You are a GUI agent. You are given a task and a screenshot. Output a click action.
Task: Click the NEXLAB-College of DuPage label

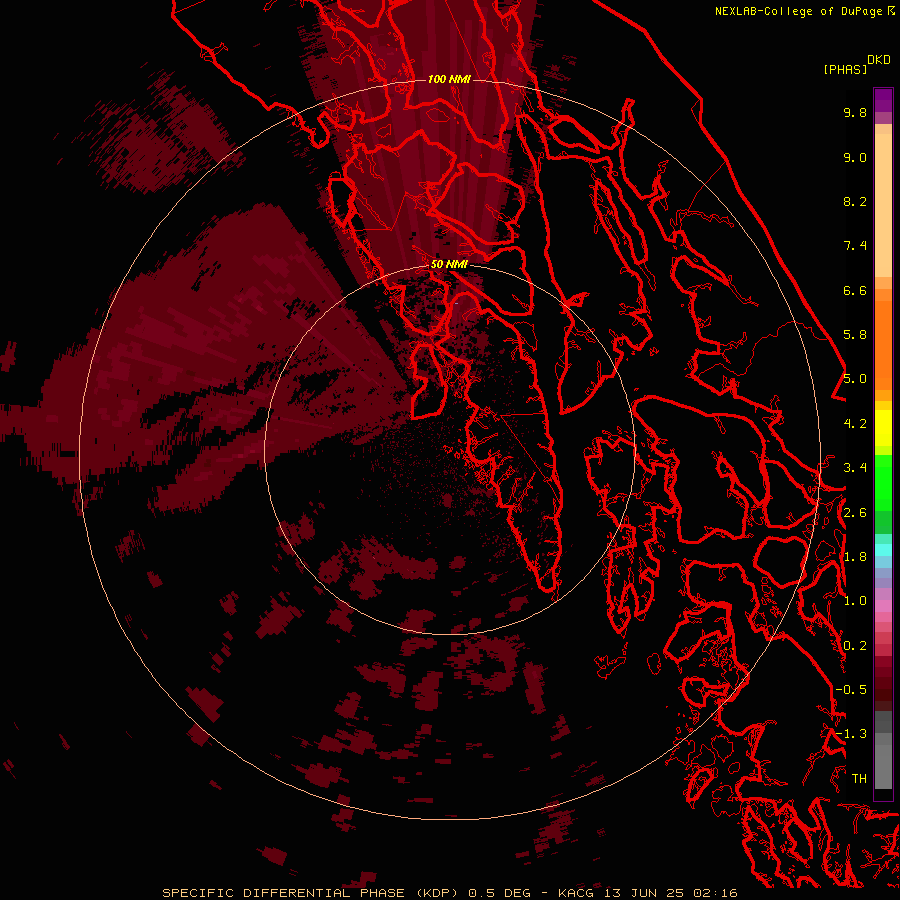800,11
